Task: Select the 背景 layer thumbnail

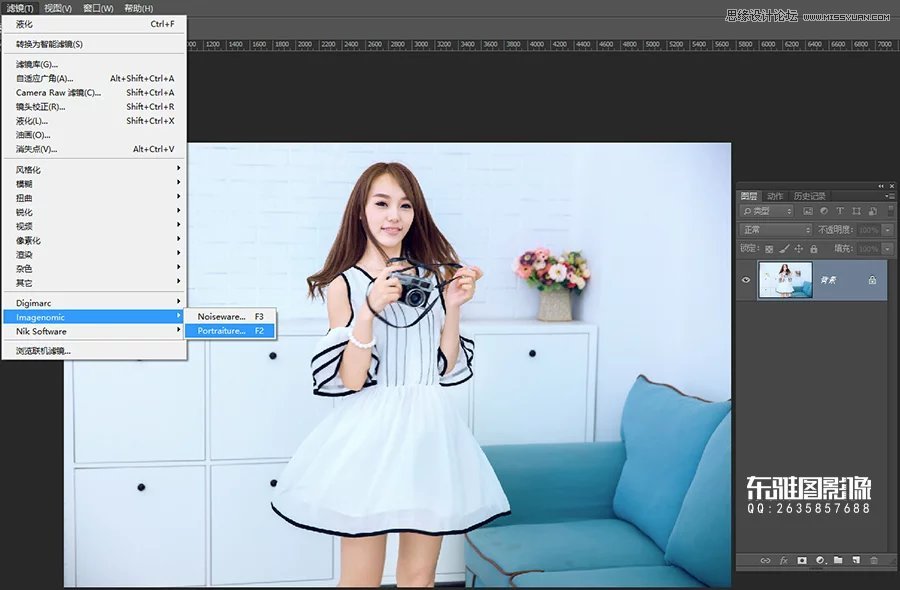Action: click(785, 281)
